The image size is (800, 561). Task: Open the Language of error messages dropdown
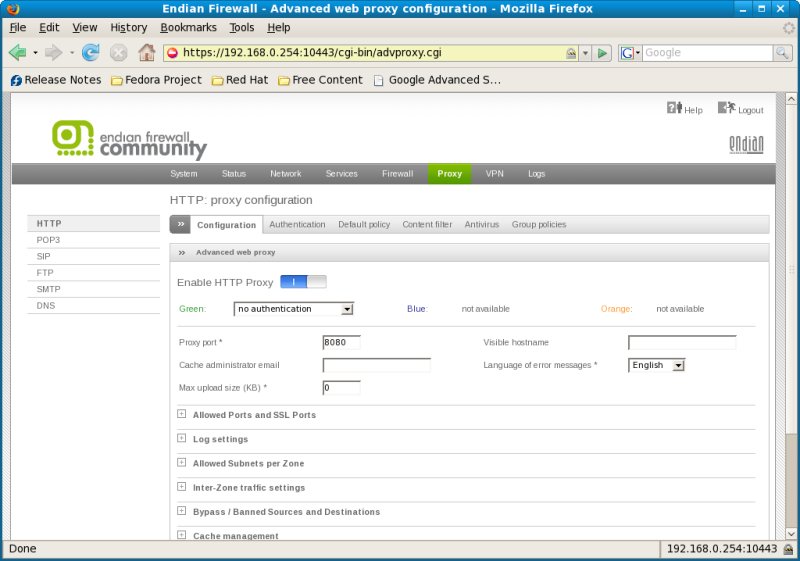pos(656,365)
